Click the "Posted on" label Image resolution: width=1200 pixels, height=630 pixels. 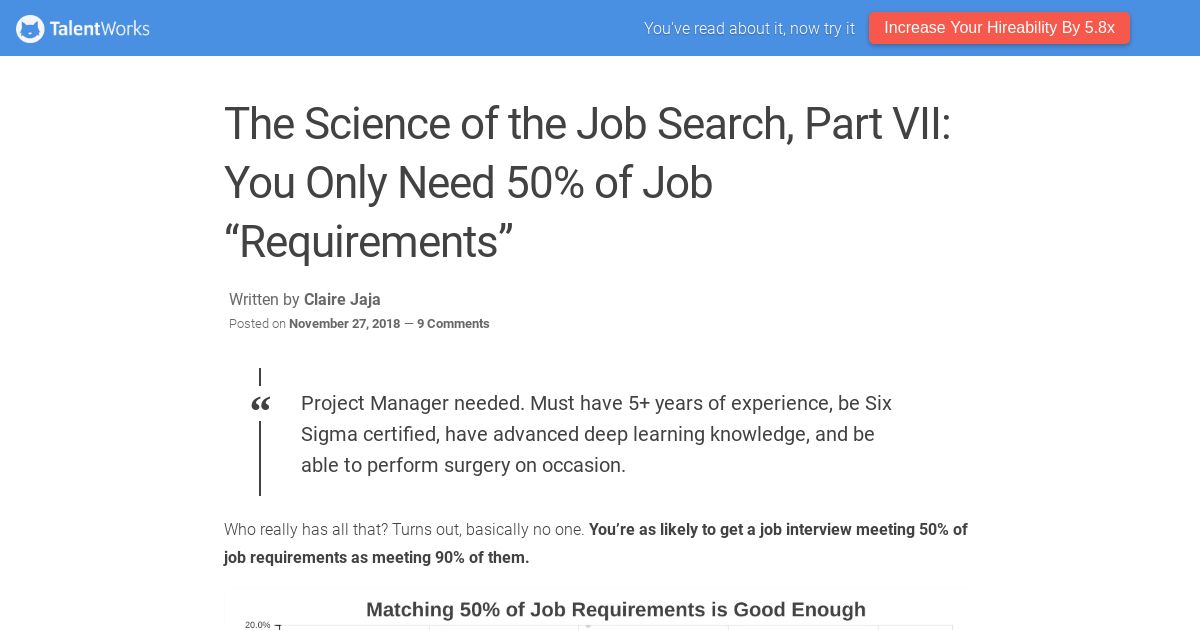tap(257, 323)
